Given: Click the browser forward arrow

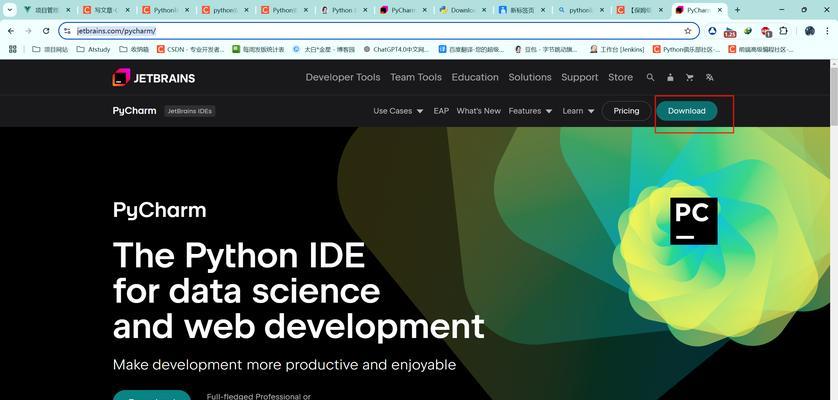Looking at the screenshot, I should pyautogui.click(x=28, y=31).
